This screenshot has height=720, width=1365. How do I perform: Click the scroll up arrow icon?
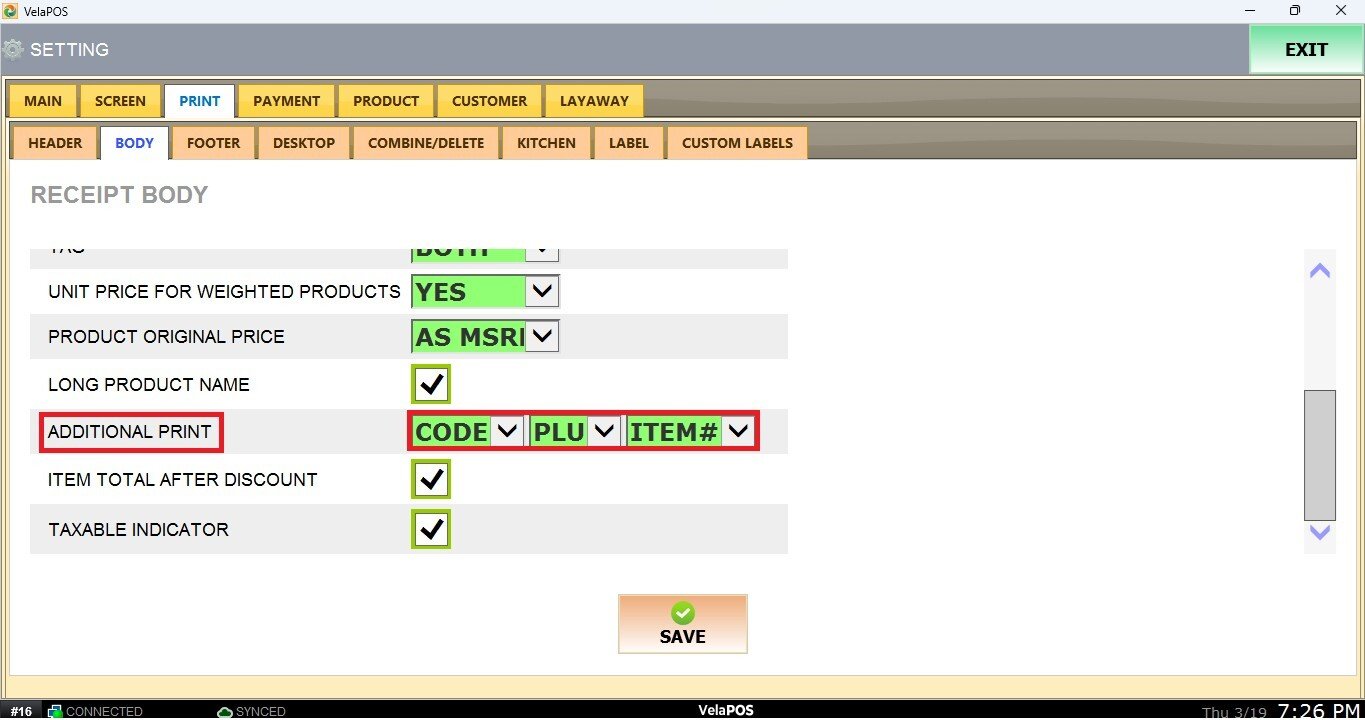tap(1320, 271)
